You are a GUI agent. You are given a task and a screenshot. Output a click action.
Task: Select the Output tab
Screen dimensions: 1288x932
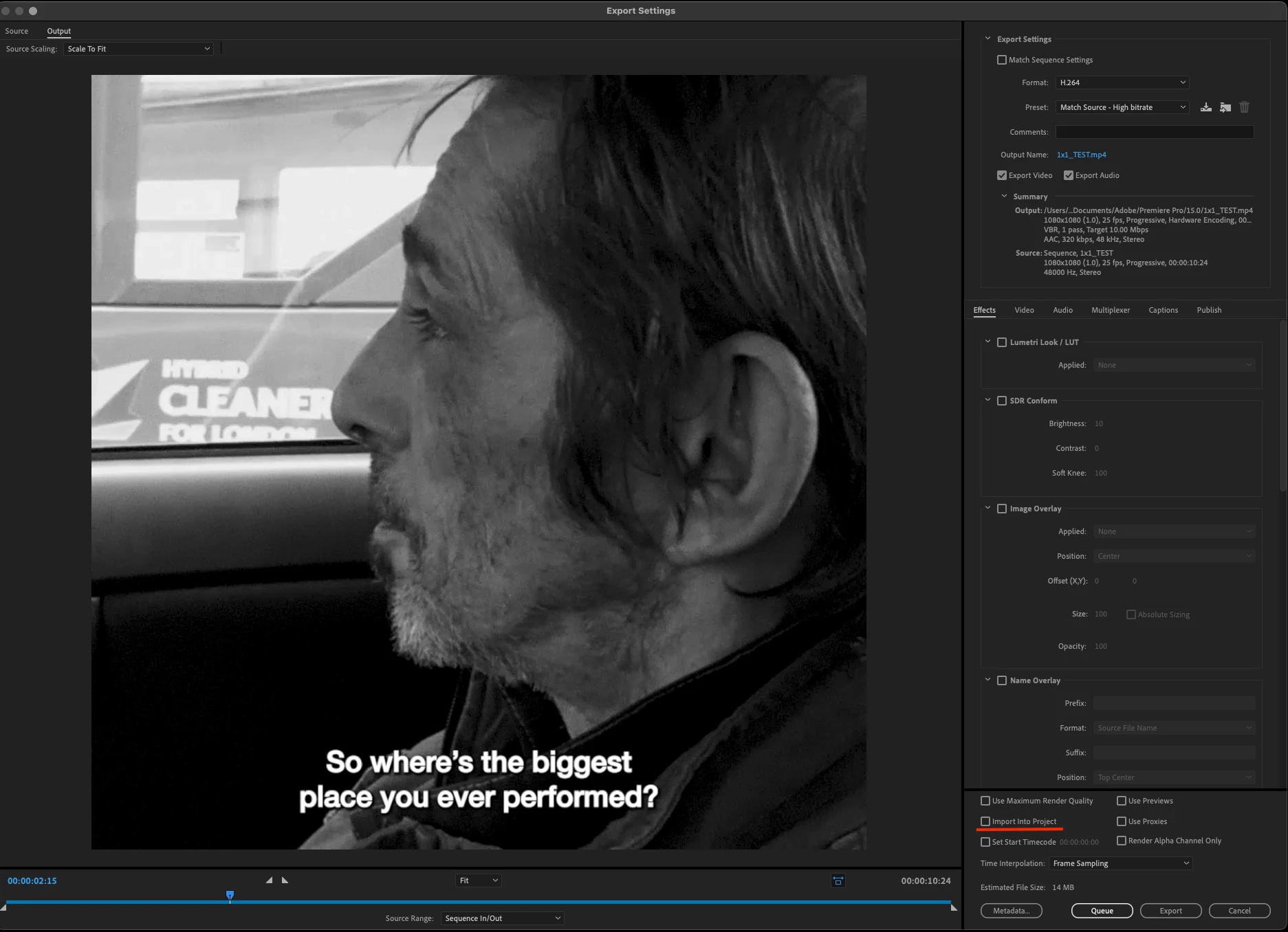click(59, 31)
